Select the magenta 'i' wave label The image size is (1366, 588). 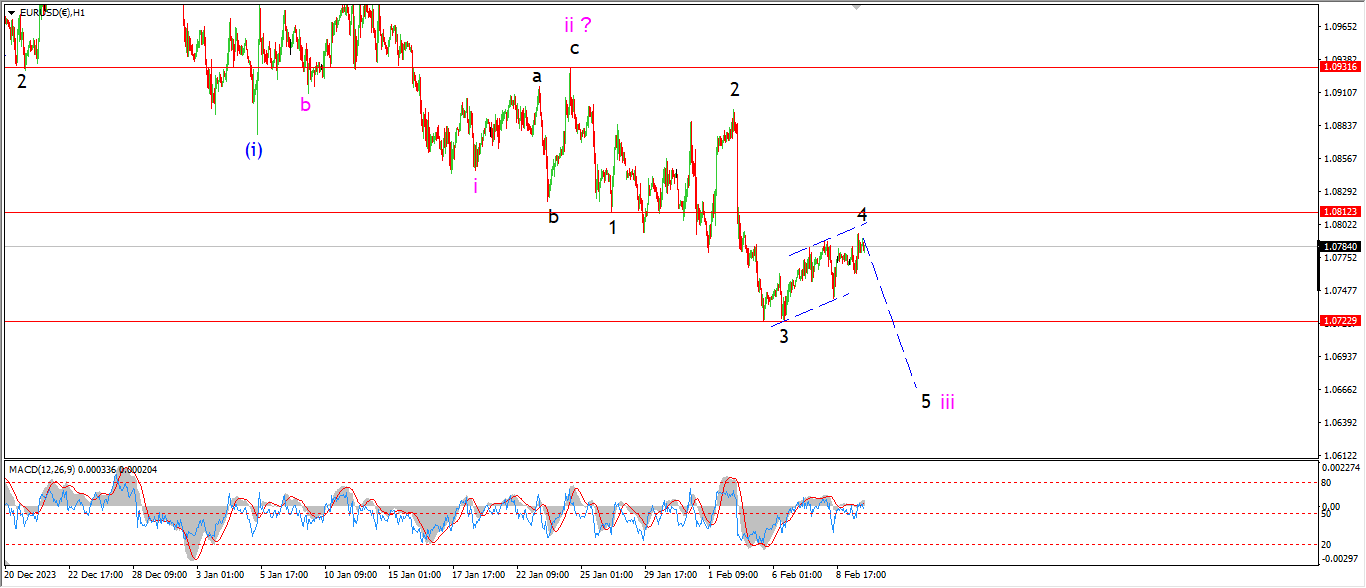click(x=475, y=185)
